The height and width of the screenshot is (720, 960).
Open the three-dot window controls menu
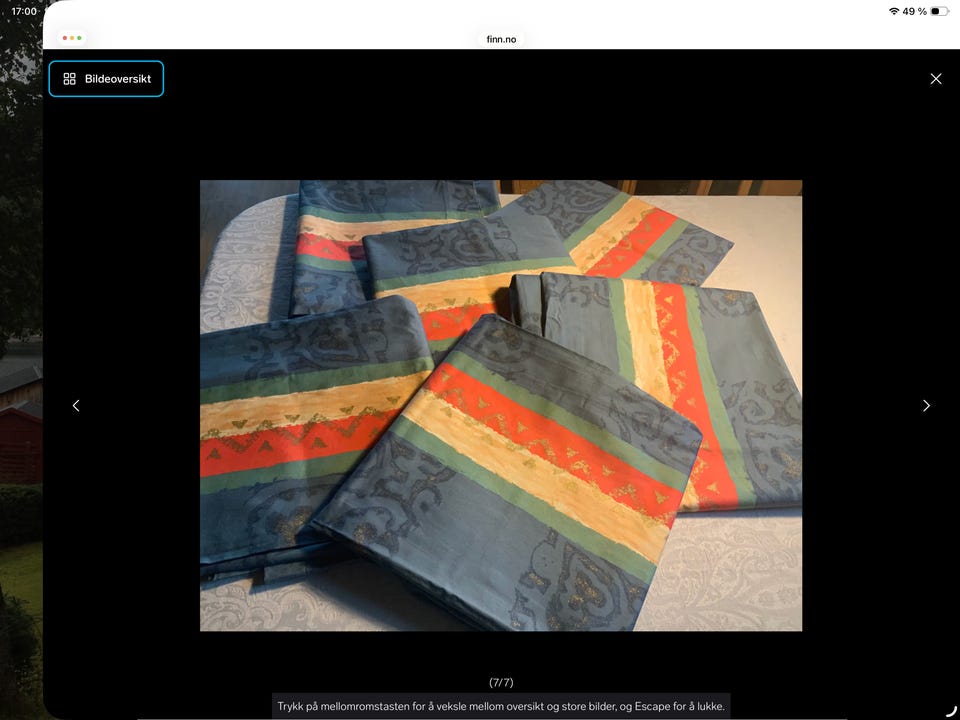72,38
